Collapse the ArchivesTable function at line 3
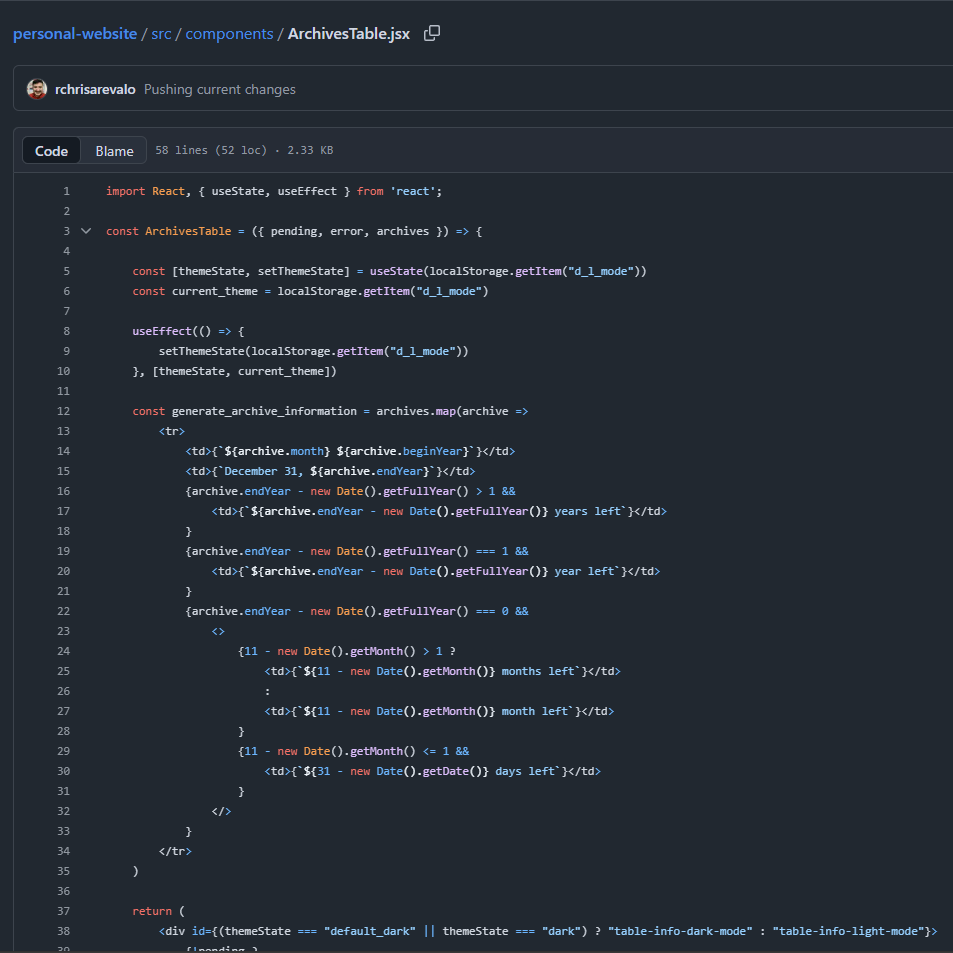This screenshot has height=953, width=953. coord(86,231)
